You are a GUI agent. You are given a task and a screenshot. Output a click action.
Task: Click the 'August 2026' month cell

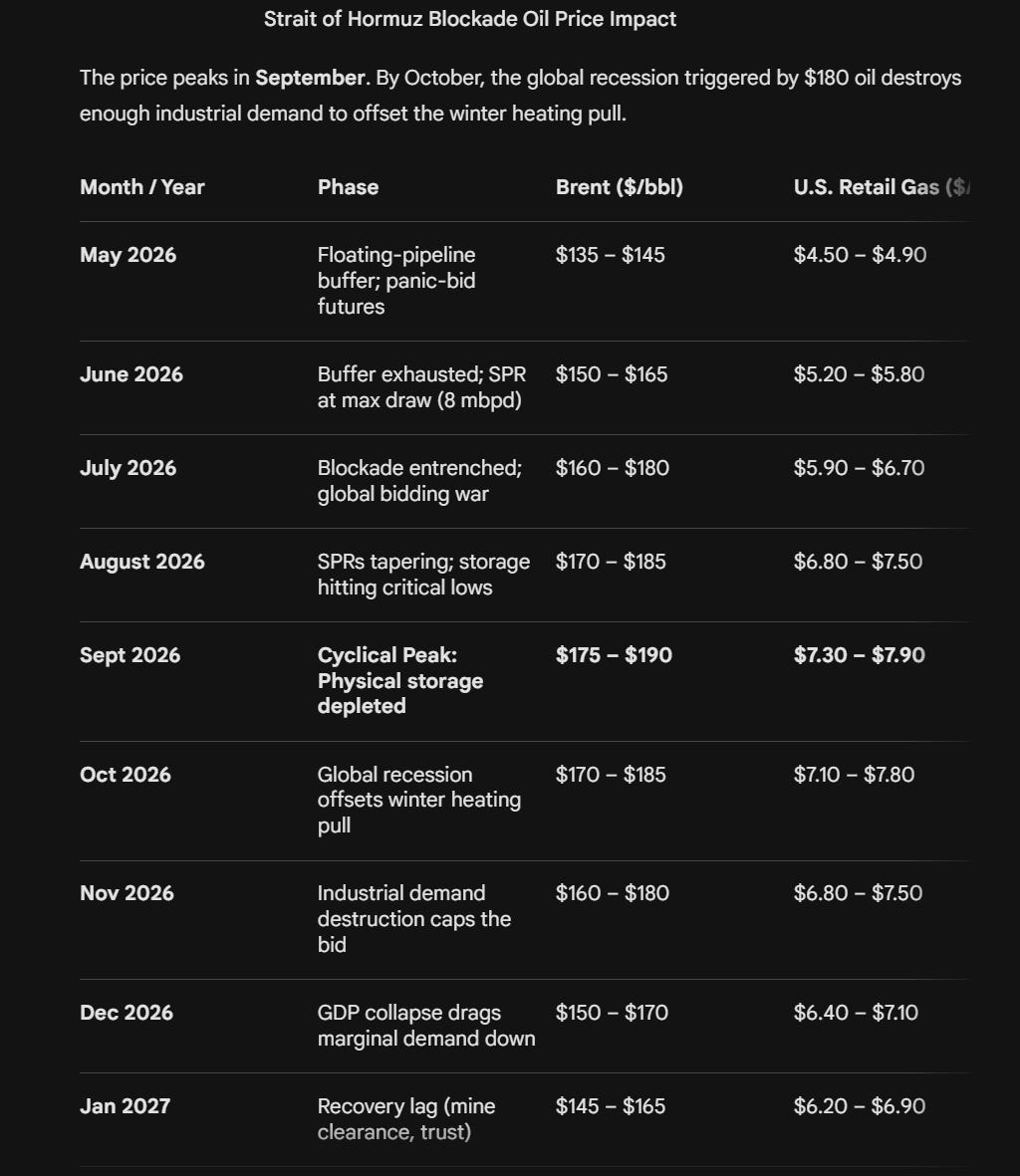[142, 562]
